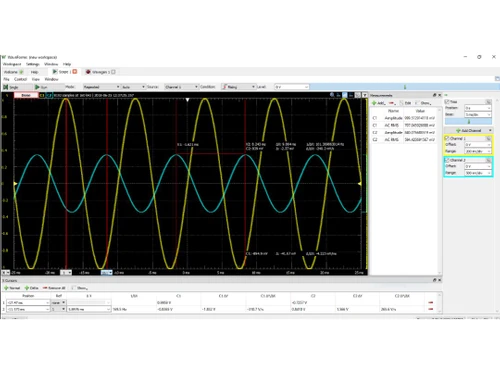500x375 pixels.
Task: Open the scope's inner Window menu
Action: pos(51,79)
